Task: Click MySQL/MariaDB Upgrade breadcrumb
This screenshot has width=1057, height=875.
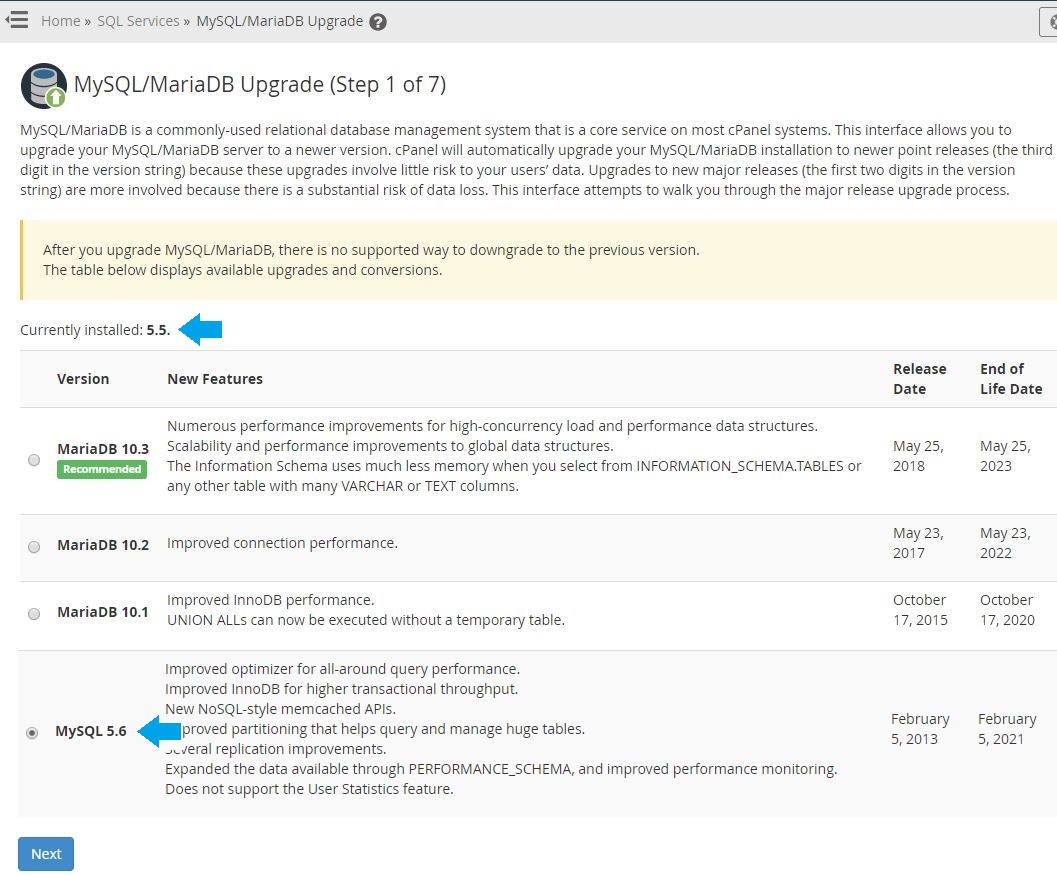Action: 280,21
